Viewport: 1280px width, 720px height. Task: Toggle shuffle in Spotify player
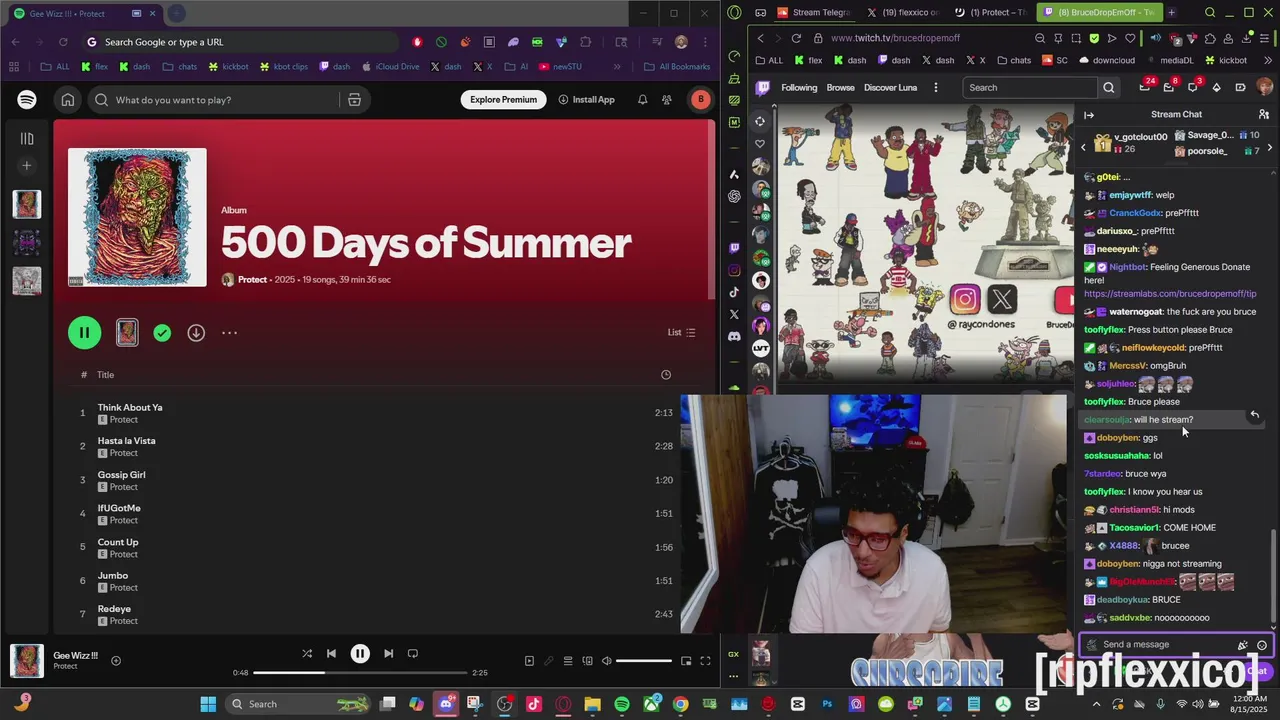click(307, 654)
